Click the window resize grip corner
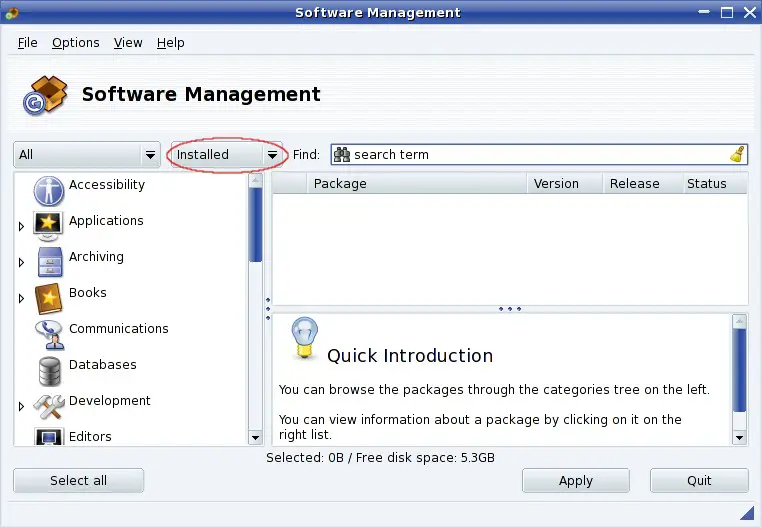Viewport: 762px width, 528px height. pyautogui.click(x=746, y=512)
